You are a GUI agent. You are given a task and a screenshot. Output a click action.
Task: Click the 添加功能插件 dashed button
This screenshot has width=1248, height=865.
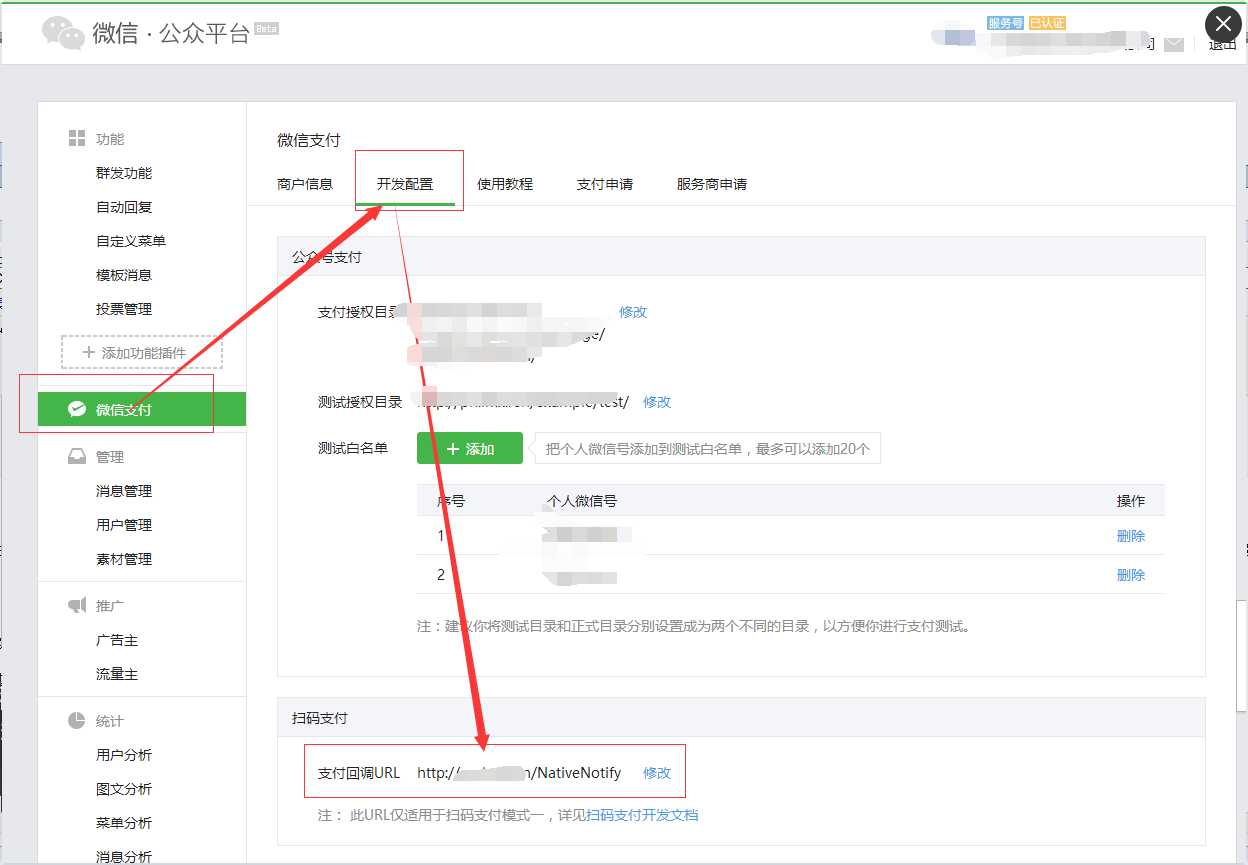(142, 352)
